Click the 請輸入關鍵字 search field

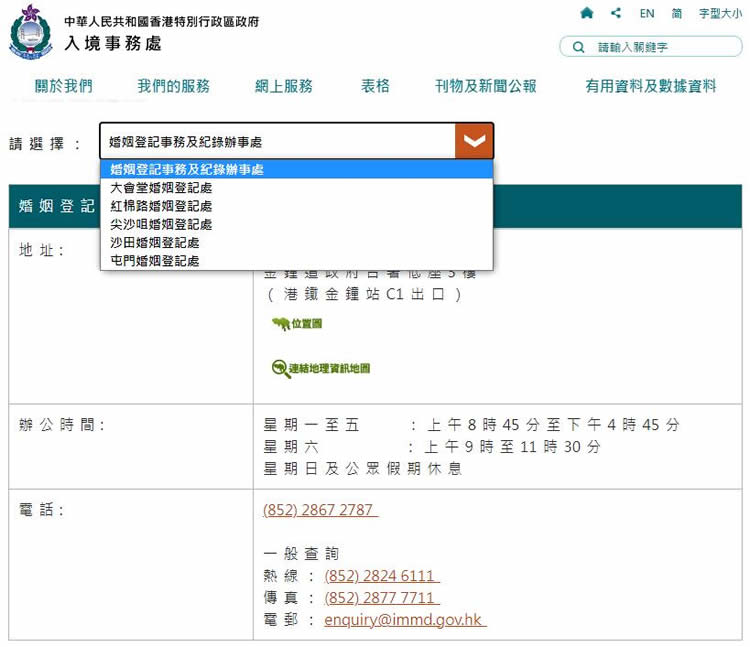point(651,47)
